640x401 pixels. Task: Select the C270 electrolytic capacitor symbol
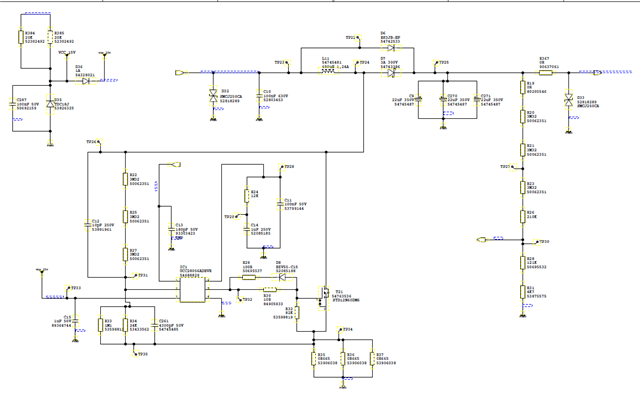(x=442, y=99)
